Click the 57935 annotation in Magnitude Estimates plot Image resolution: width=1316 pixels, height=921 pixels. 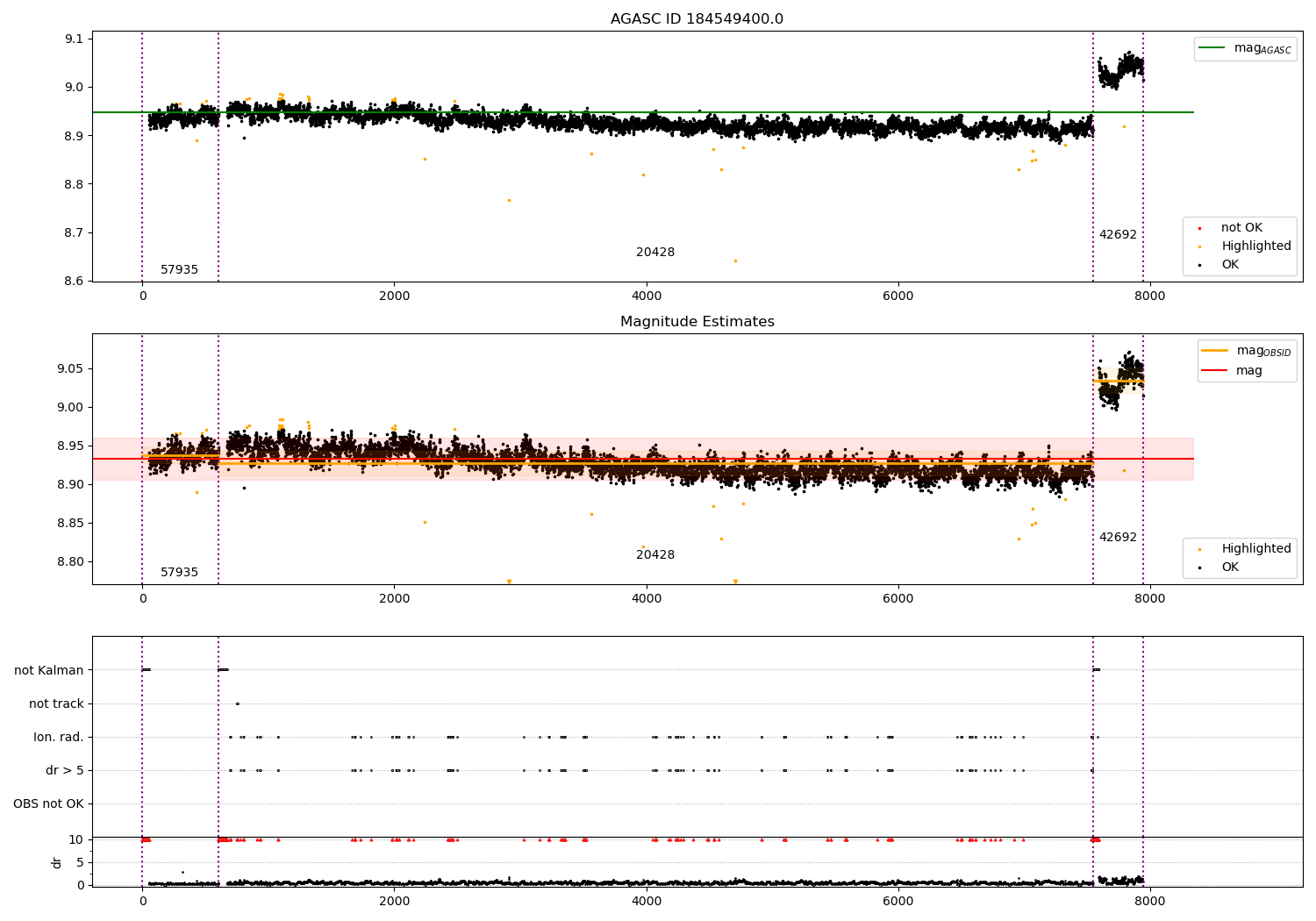coord(179,573)
